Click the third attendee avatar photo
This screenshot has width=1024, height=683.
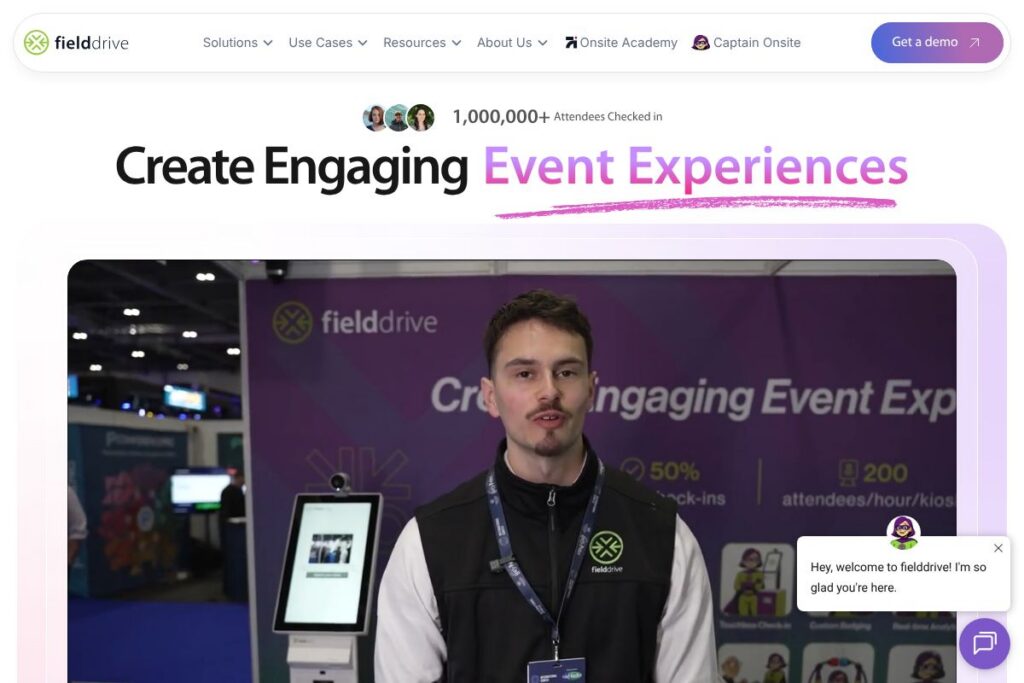(421, 117)
